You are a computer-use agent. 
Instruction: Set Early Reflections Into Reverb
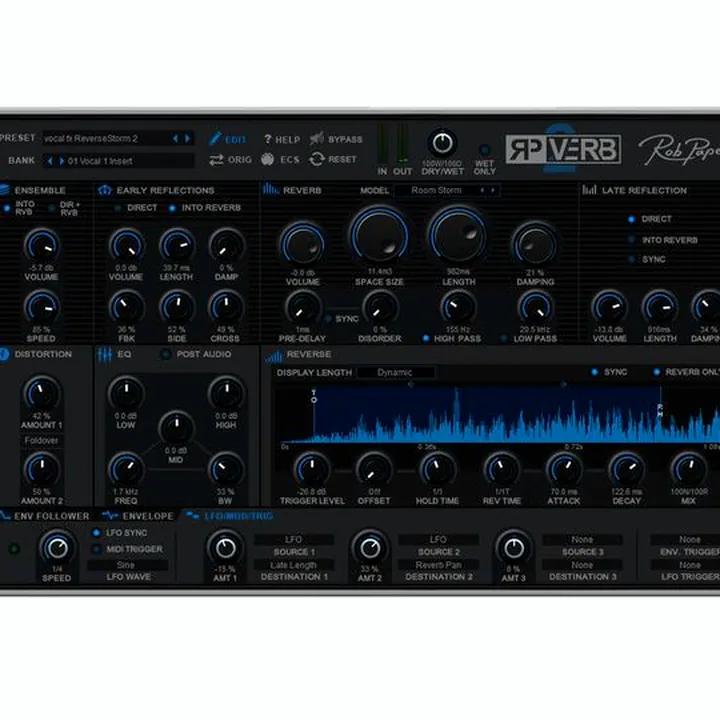click(x=172, y=208)
